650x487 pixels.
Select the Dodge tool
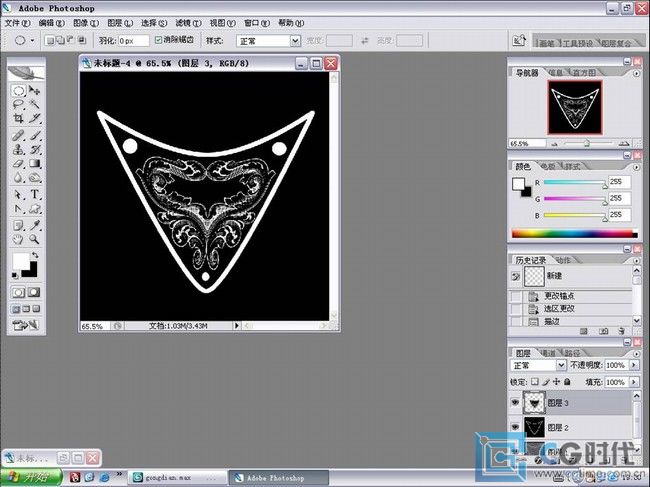point(34,178)
